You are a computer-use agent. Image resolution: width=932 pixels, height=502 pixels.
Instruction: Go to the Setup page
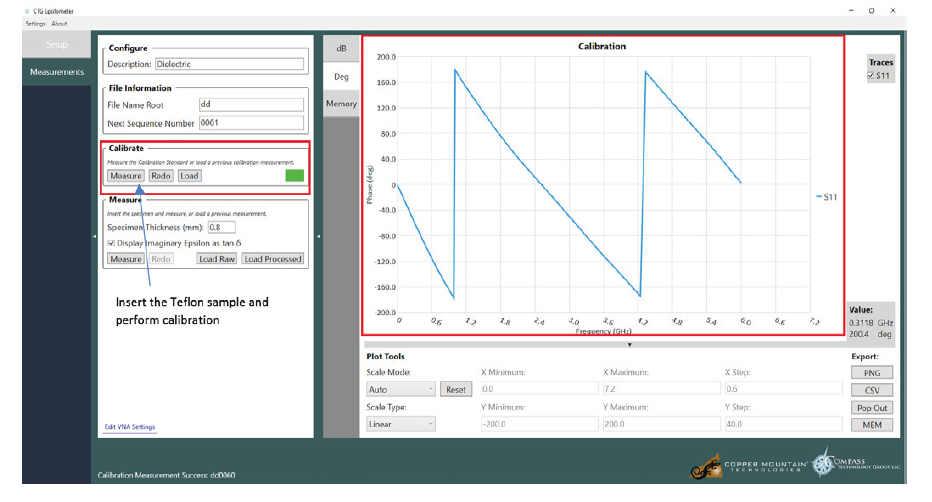point(57,45)
